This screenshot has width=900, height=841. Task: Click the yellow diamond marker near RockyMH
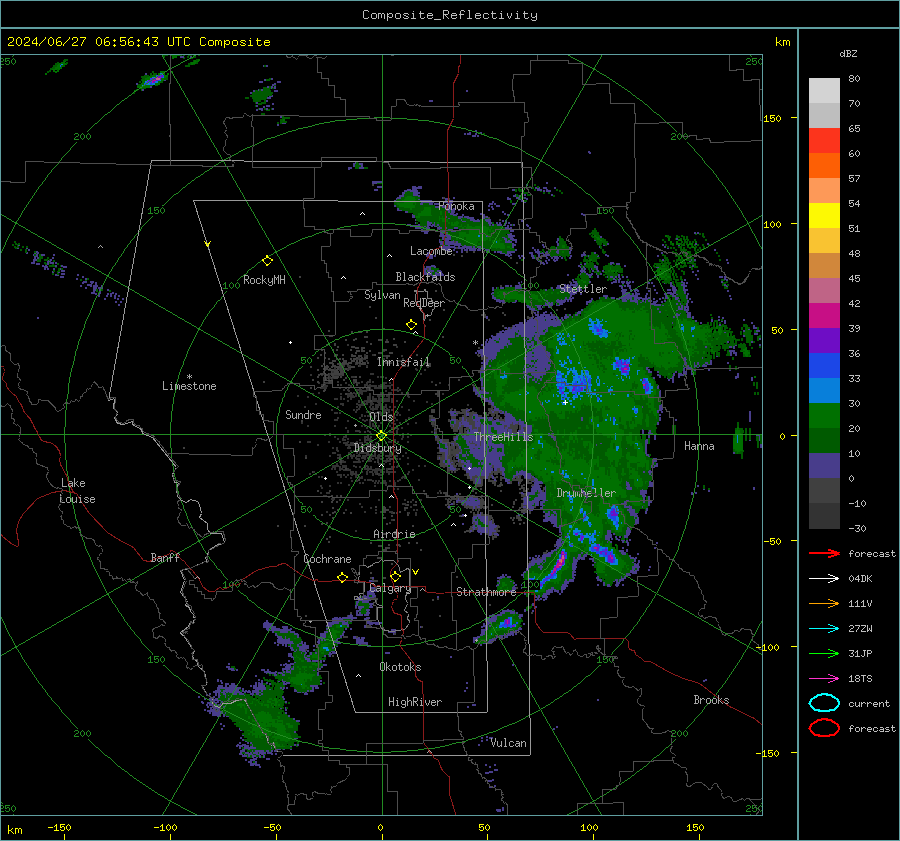click(x=267, y=261)
